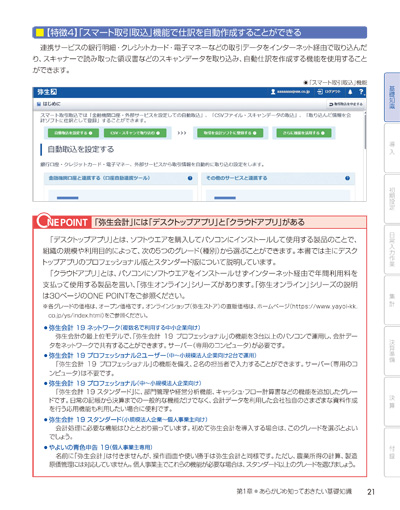Click the green さらに機能を活用する button

(x=304, y=133)
